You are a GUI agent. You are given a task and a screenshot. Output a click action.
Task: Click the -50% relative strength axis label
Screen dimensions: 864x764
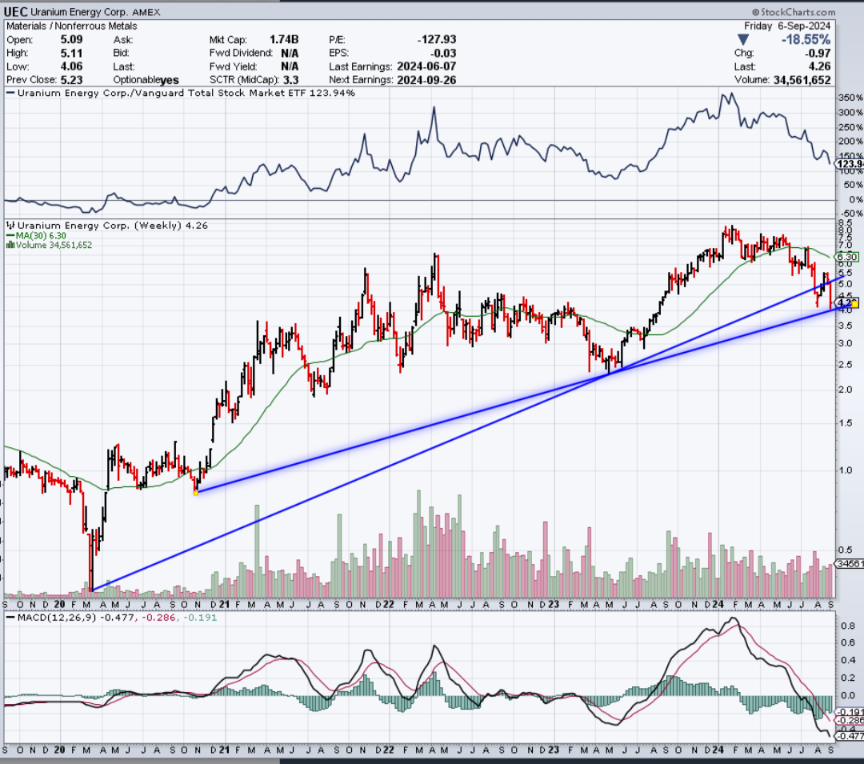(850, 213)
